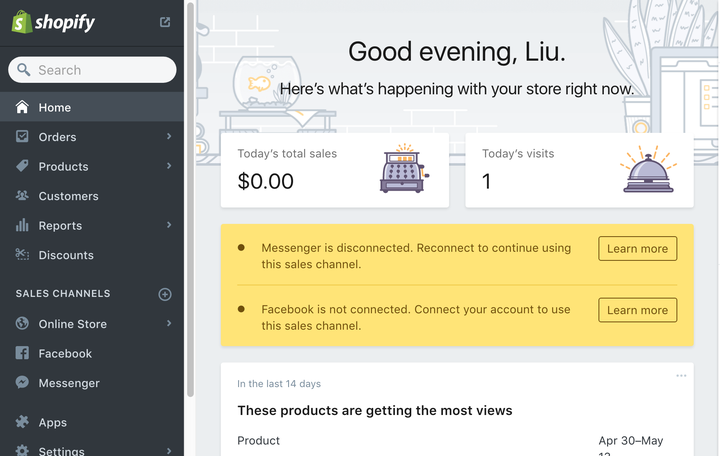Click the sidebar vertical scrollbar

(x=191, y=198)
